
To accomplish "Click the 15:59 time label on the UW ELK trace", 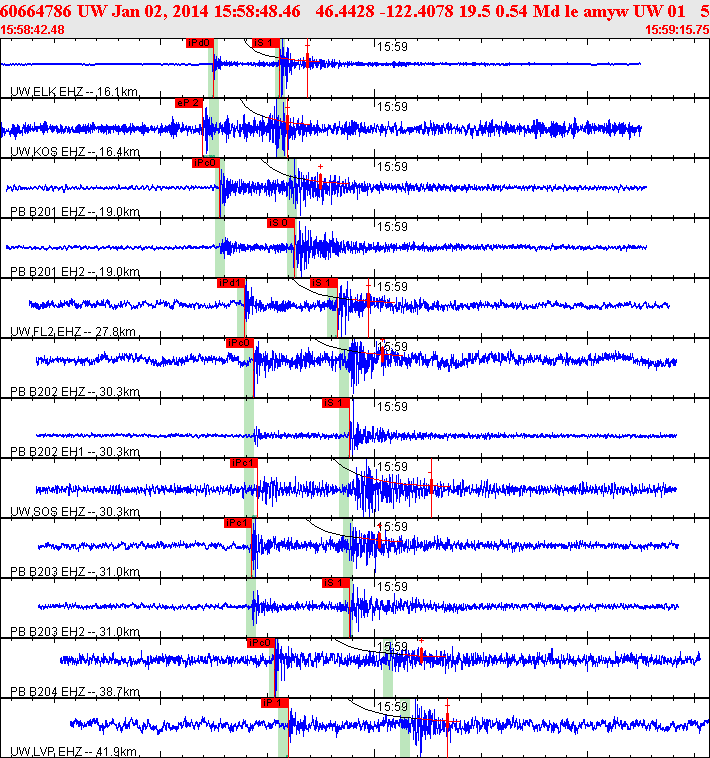I will (392, 47).
